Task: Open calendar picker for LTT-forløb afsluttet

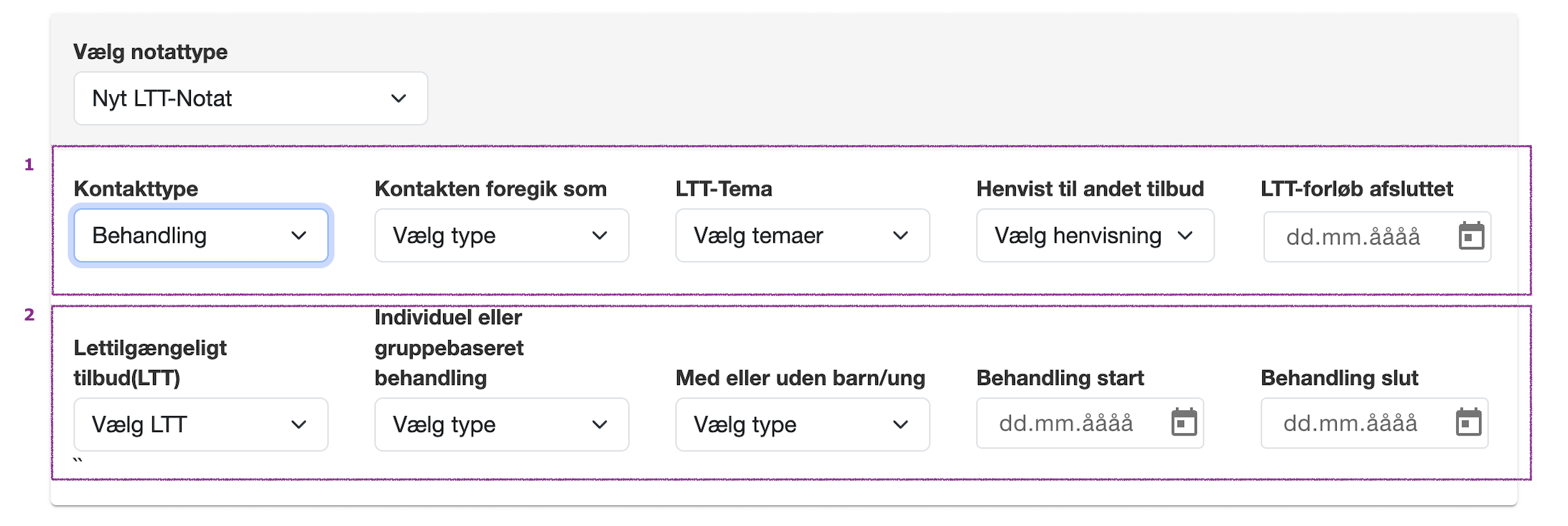Action: (1471, 236)
